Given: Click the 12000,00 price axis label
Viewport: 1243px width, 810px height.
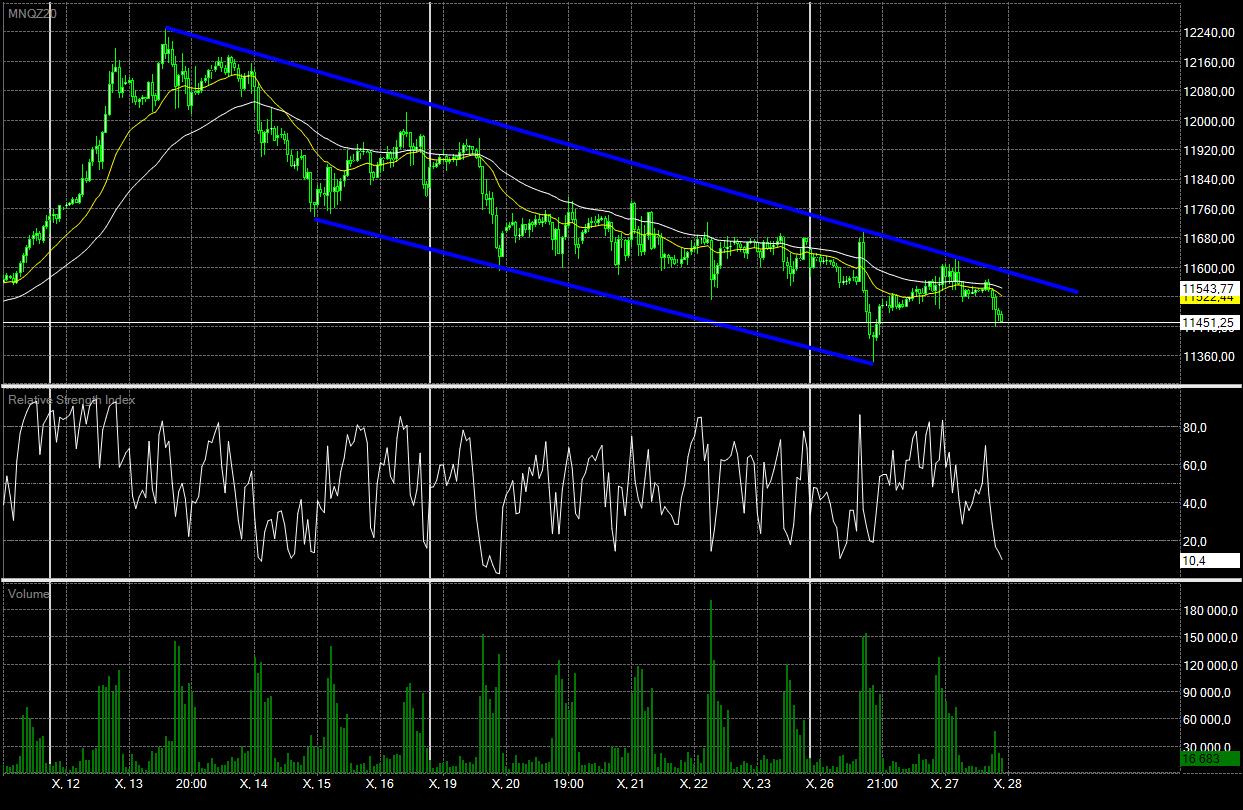Looking at the screenshot, I should 1207,122.
